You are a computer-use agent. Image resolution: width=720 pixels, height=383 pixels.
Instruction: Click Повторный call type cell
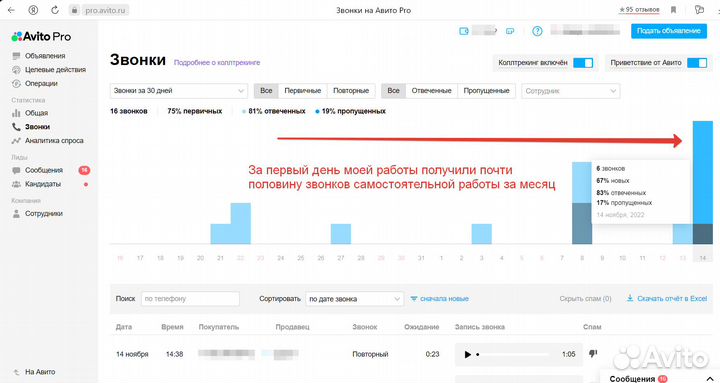pos(370,354)
